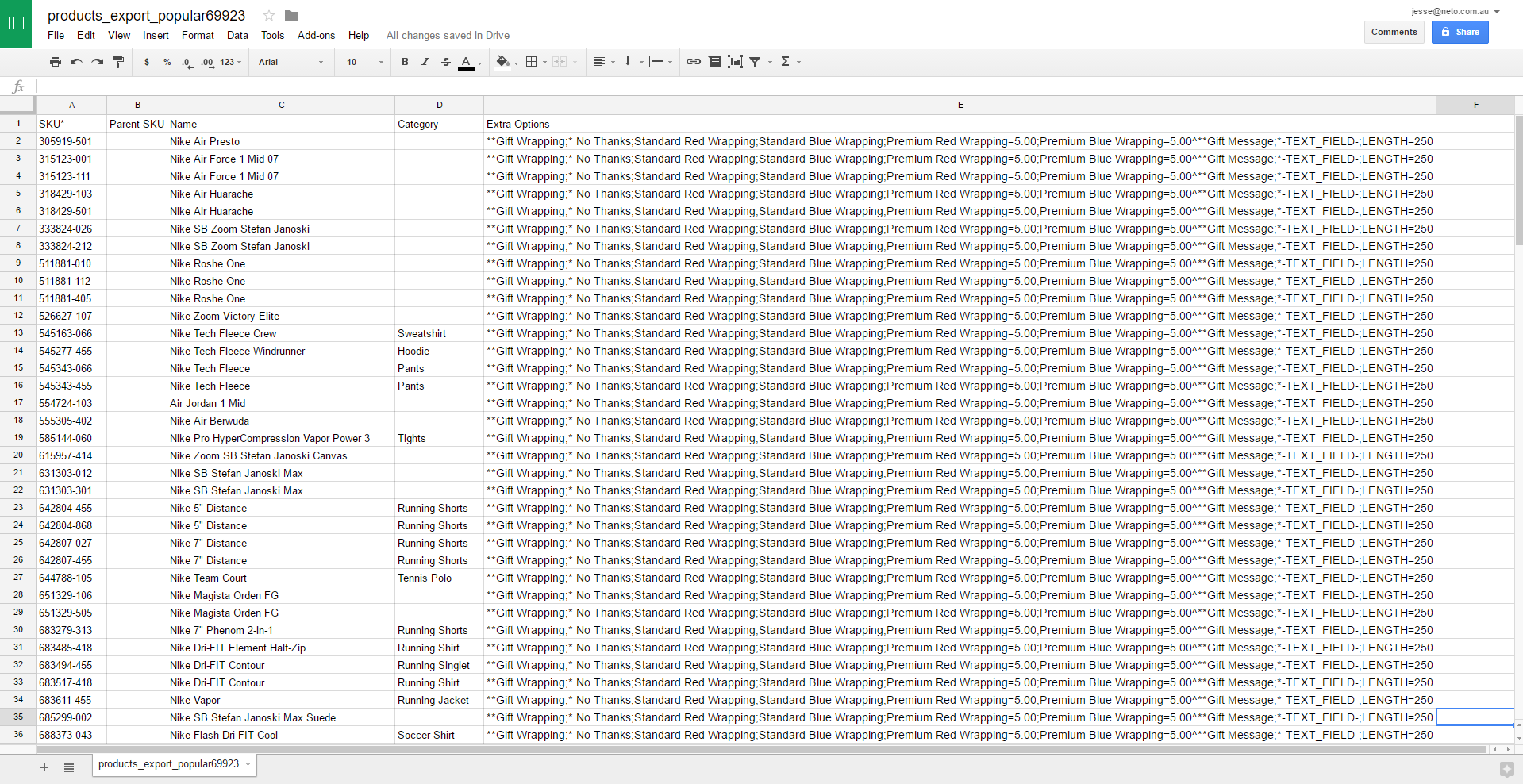Expand more number formats 123 dropdown
The width and height of the screenshot is (1523, 784).
tap(231, 62)
